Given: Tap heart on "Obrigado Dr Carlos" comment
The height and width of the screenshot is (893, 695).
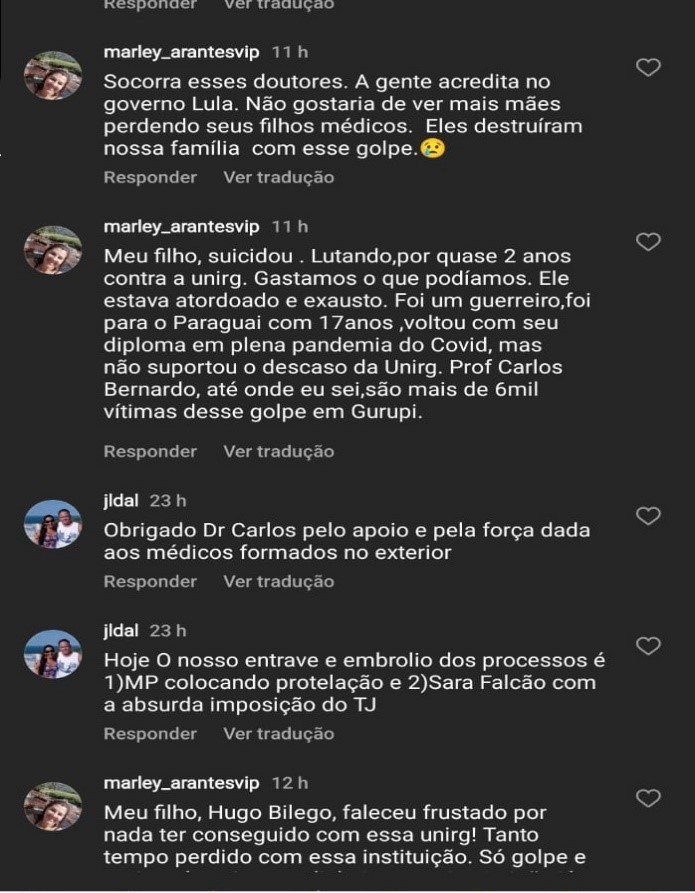Looking at the screenshot, I should click(x=649, y=516).
